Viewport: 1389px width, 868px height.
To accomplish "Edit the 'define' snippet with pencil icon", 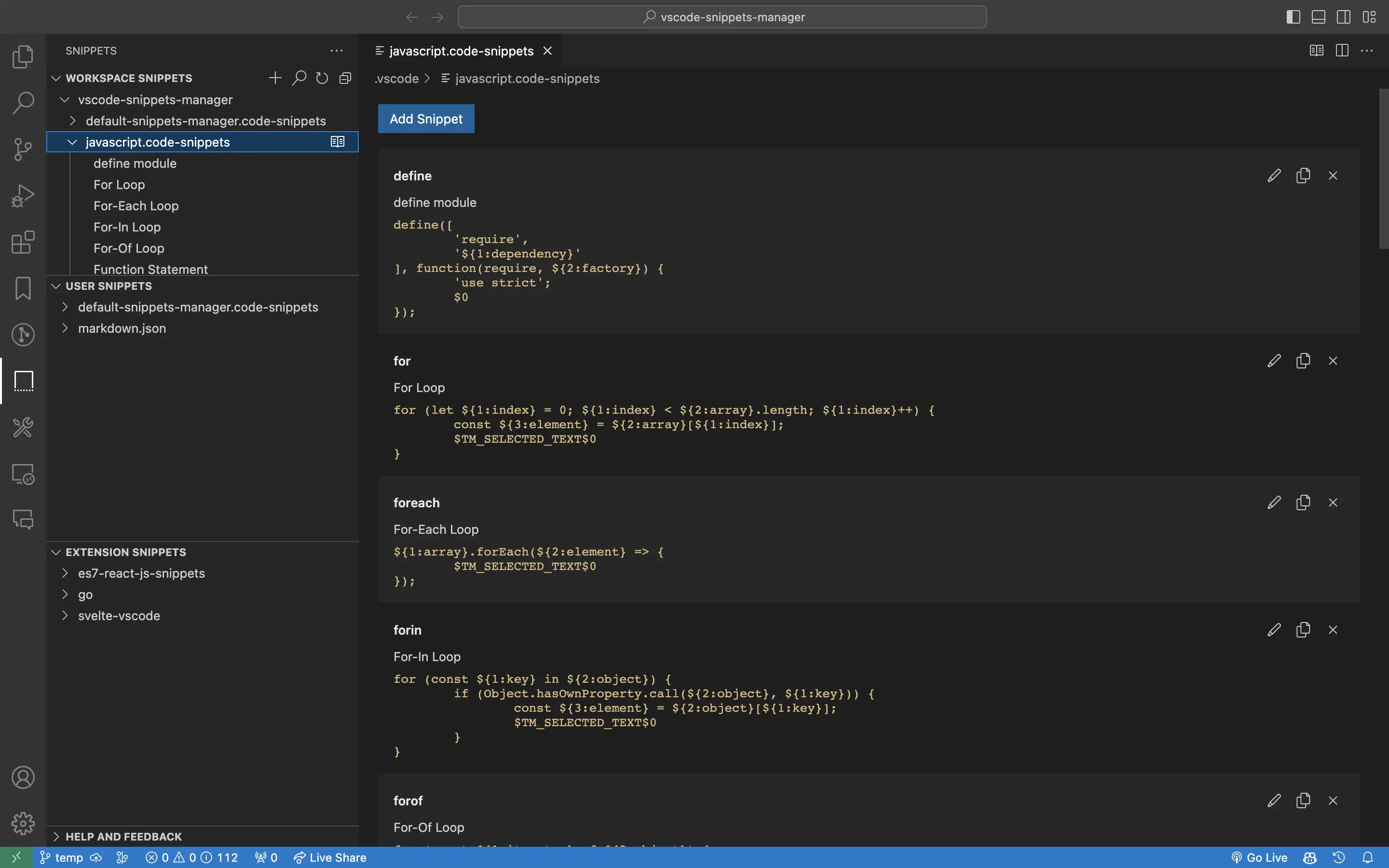I will [x=1274, y=176].
